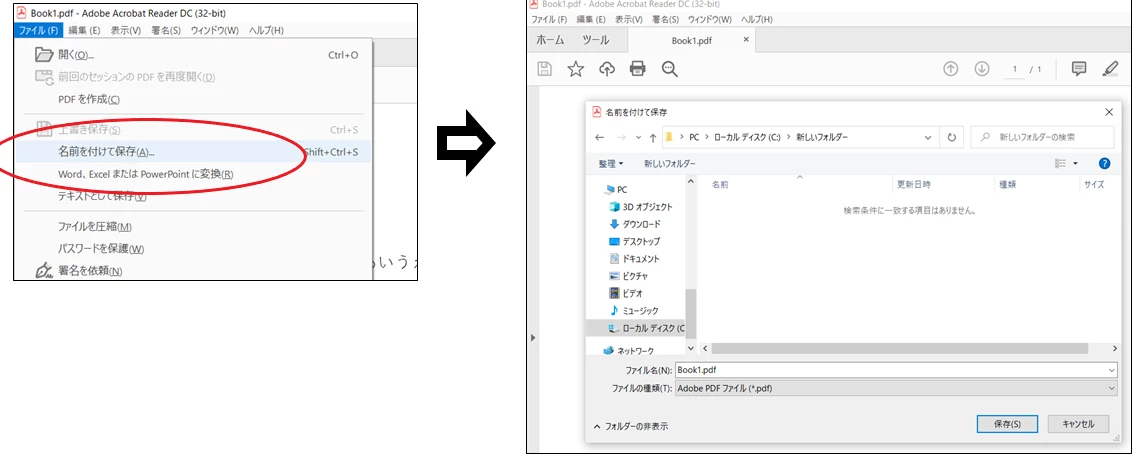
Task: Choose PDF を作成(C) in the File menu
Action: click(x=195, y=99)
